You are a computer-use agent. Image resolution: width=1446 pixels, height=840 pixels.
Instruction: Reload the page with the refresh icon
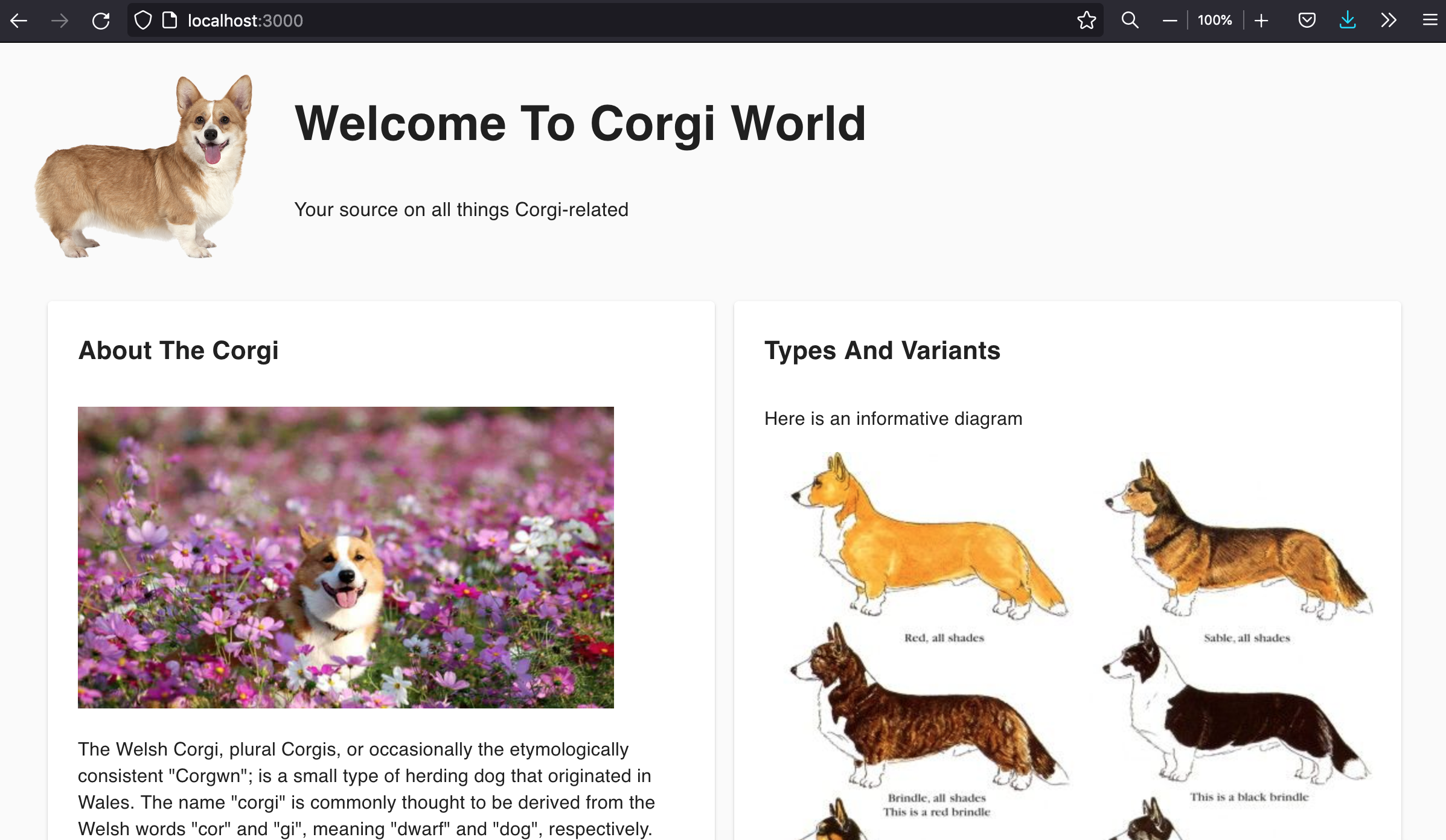101,21
